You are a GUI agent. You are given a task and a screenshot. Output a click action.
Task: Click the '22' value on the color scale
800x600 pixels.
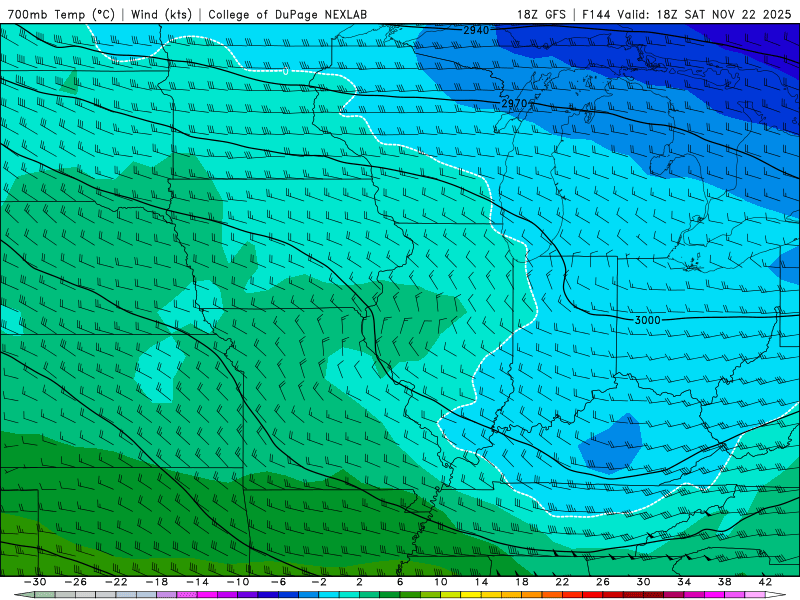[562, 582]
